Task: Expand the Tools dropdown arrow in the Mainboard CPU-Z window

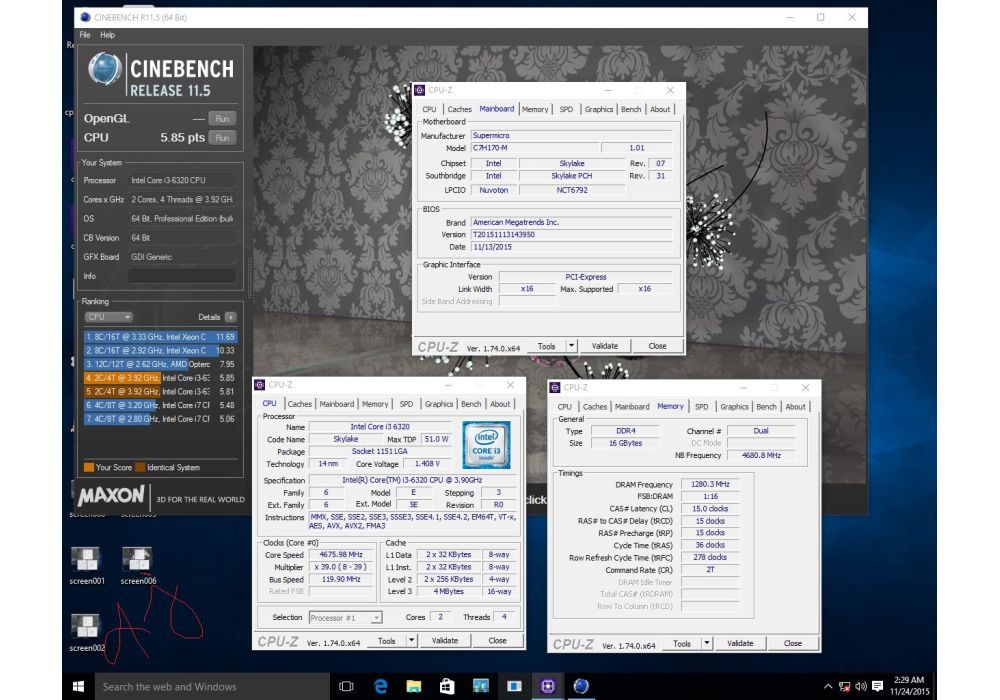Action: coord(571,346)
